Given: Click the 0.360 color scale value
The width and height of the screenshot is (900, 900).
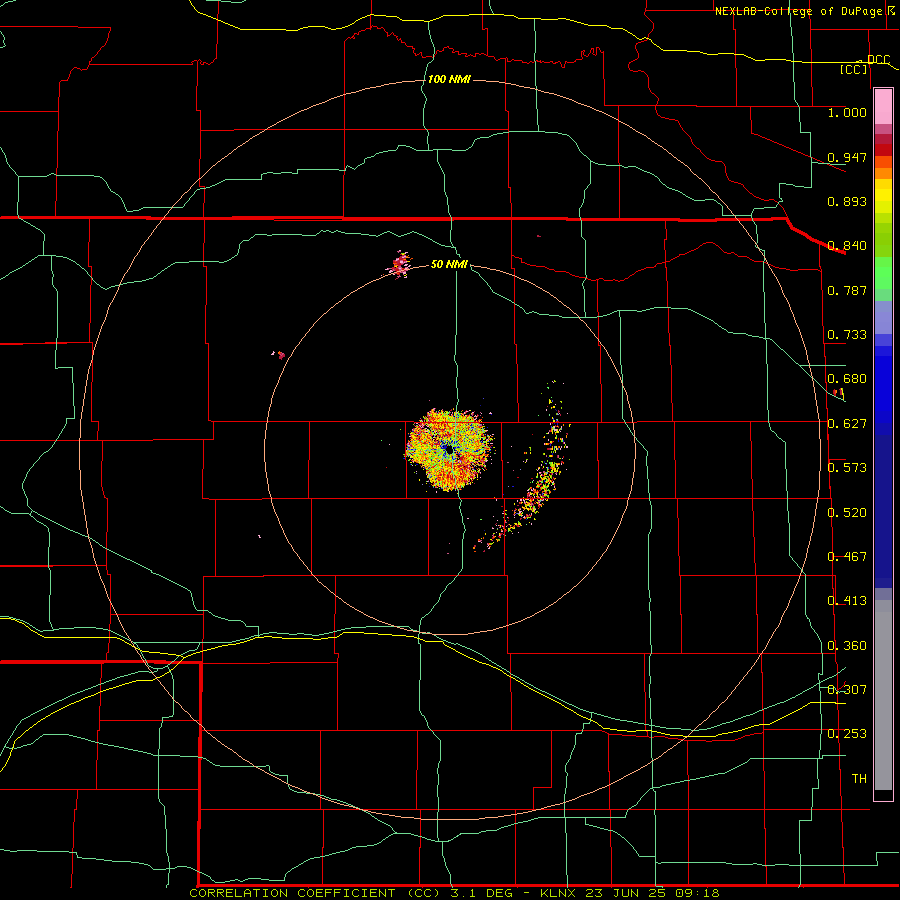Looking at the screenshot, I should coord(847,646).
